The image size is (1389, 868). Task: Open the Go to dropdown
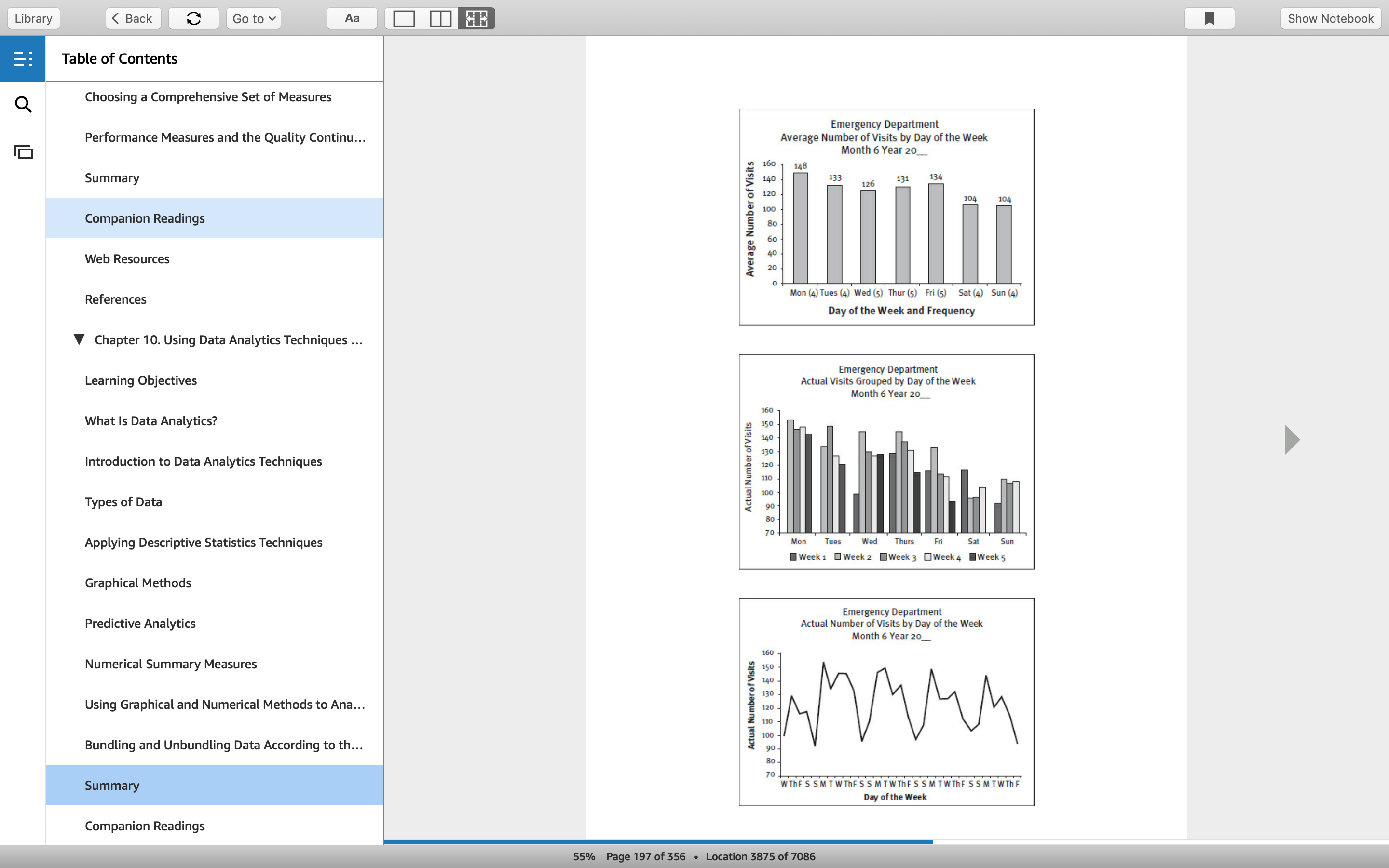[254, 18]
